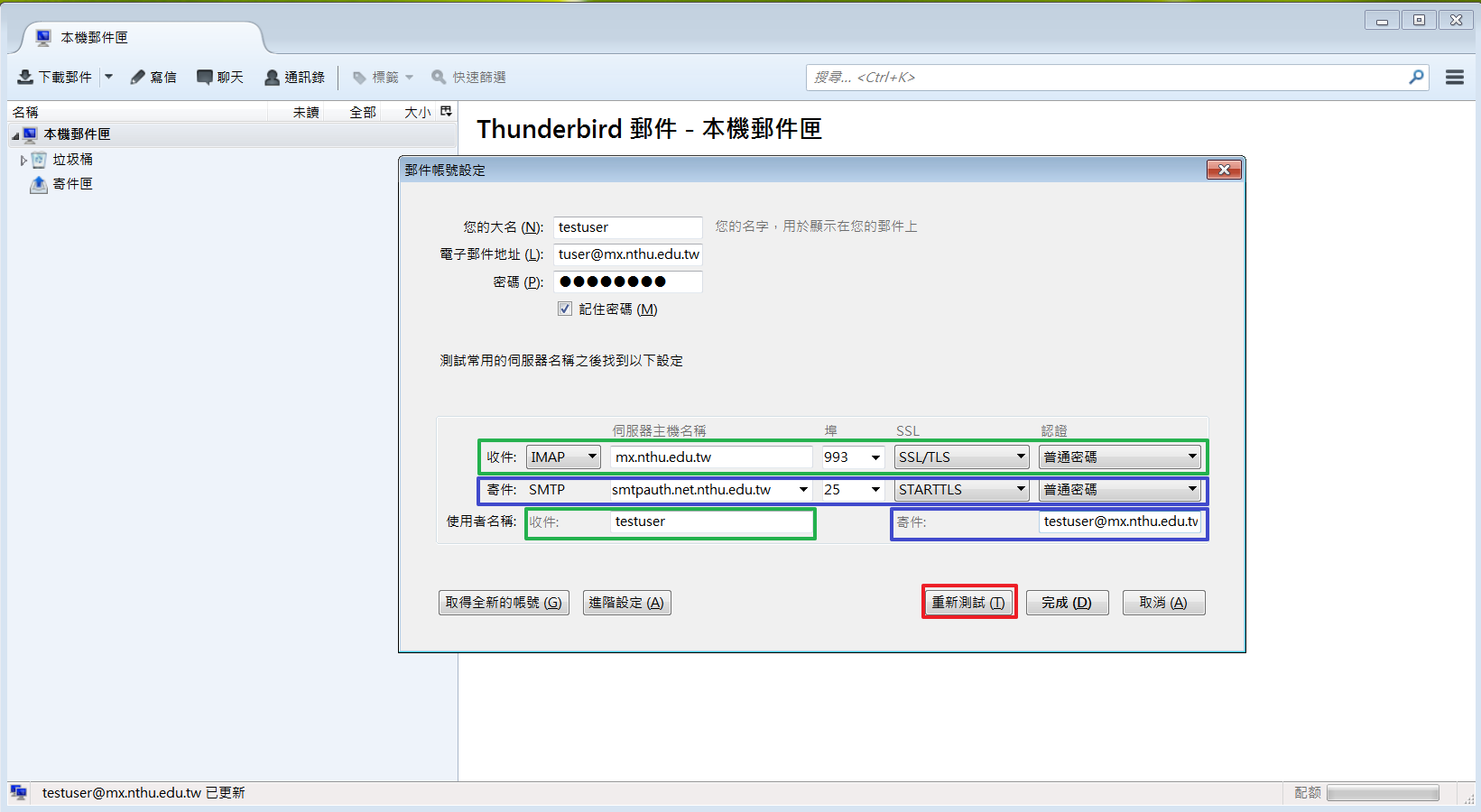The height and width of the screenshot is (812, 1481).
Task: Open the incoming SSL/TLS security dropdown
Action: [x=961, y=457]
